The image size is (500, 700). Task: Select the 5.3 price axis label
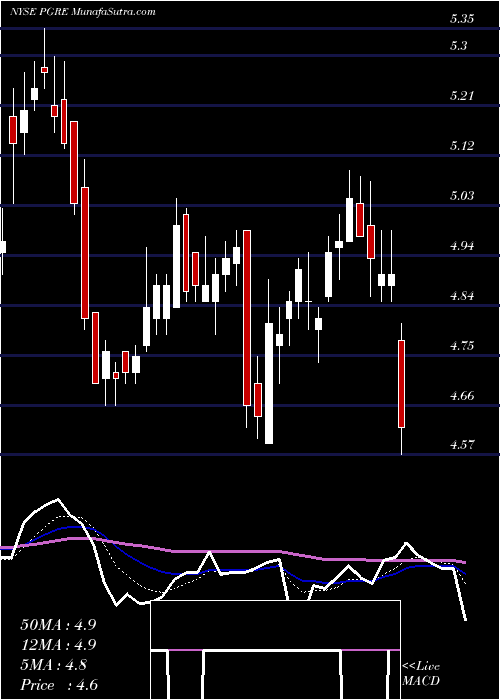pyautogui.click(x=458, y=46)
